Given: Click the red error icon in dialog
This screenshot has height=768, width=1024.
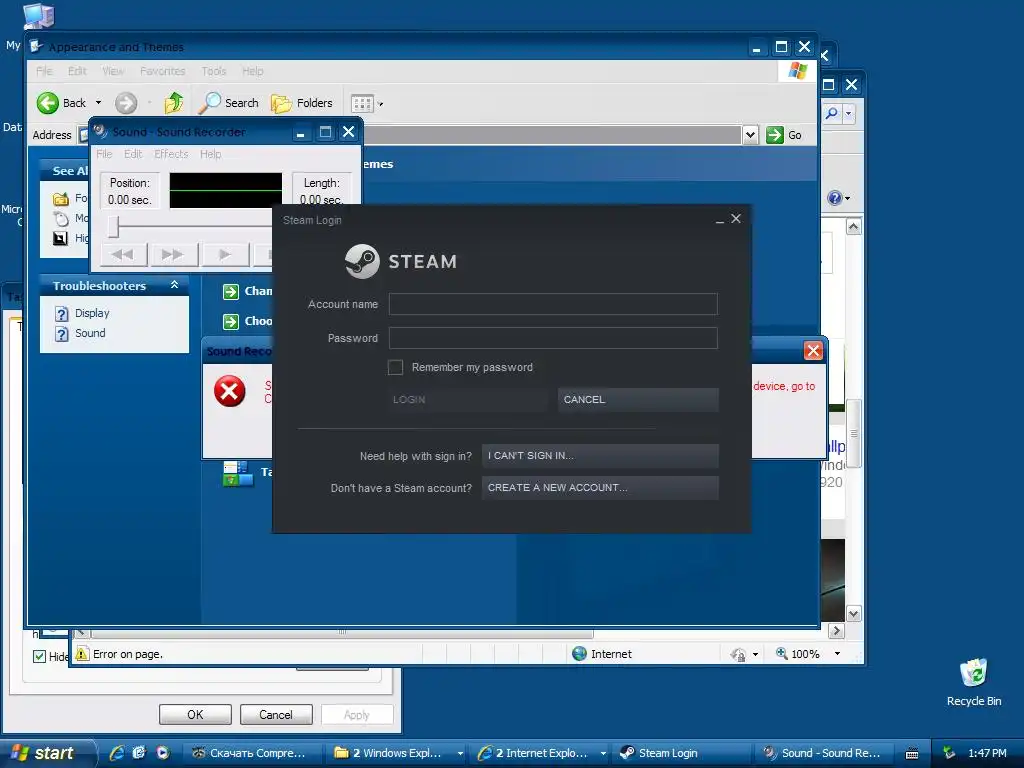Looking at the screenshot, I should click(230, 391).
